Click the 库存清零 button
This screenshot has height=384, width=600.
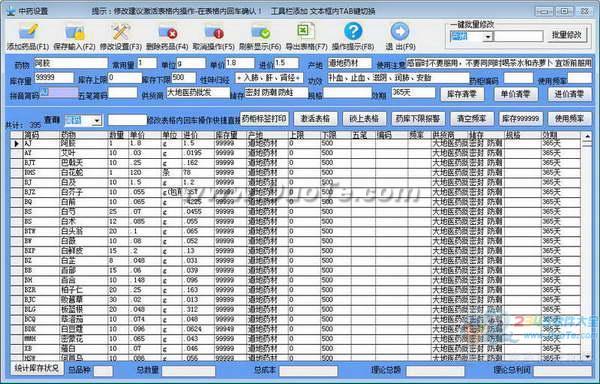[x=462, y=94]
